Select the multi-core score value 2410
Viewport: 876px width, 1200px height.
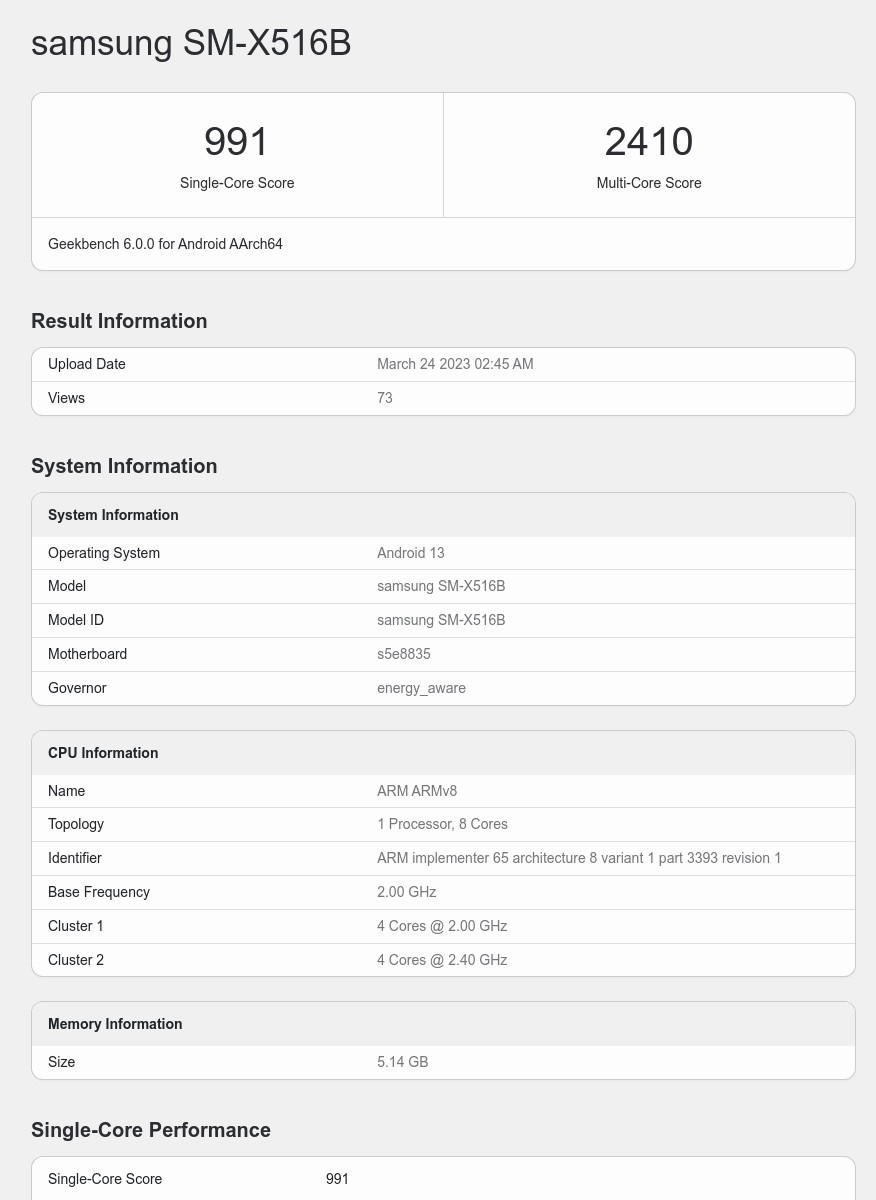click(x=648, y=142)
